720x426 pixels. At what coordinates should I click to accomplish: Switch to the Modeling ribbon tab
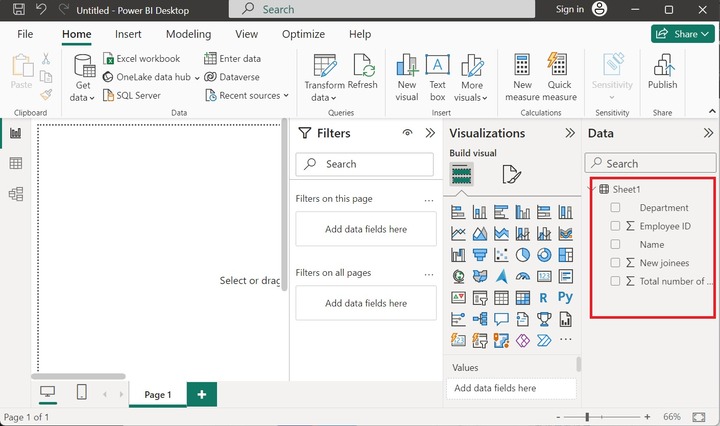(188, 34)
